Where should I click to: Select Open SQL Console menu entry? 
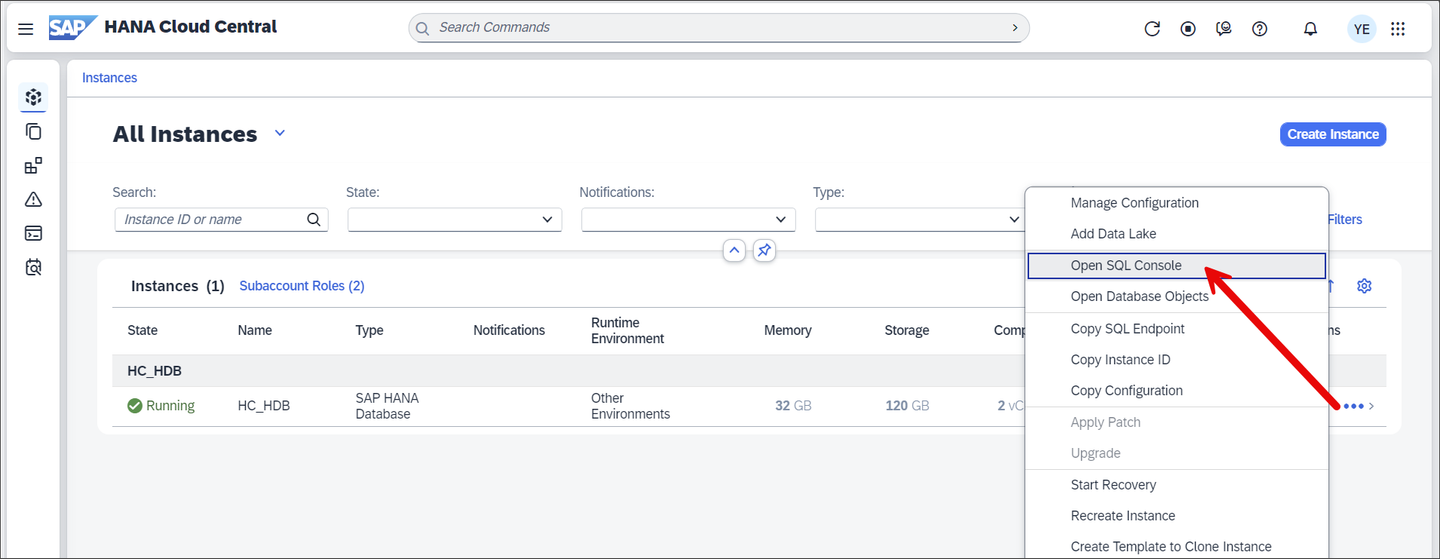(1177, 265)
